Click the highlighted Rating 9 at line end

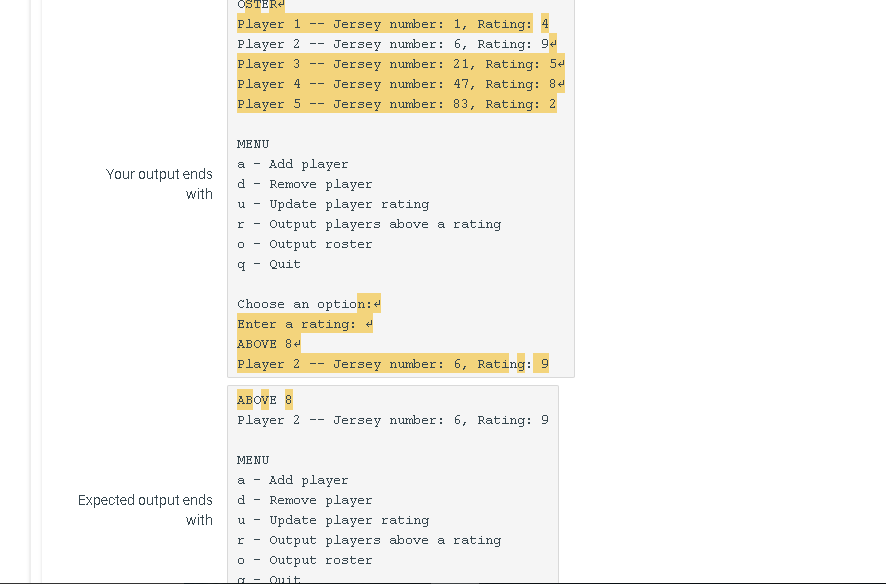[x=544, y=363]
